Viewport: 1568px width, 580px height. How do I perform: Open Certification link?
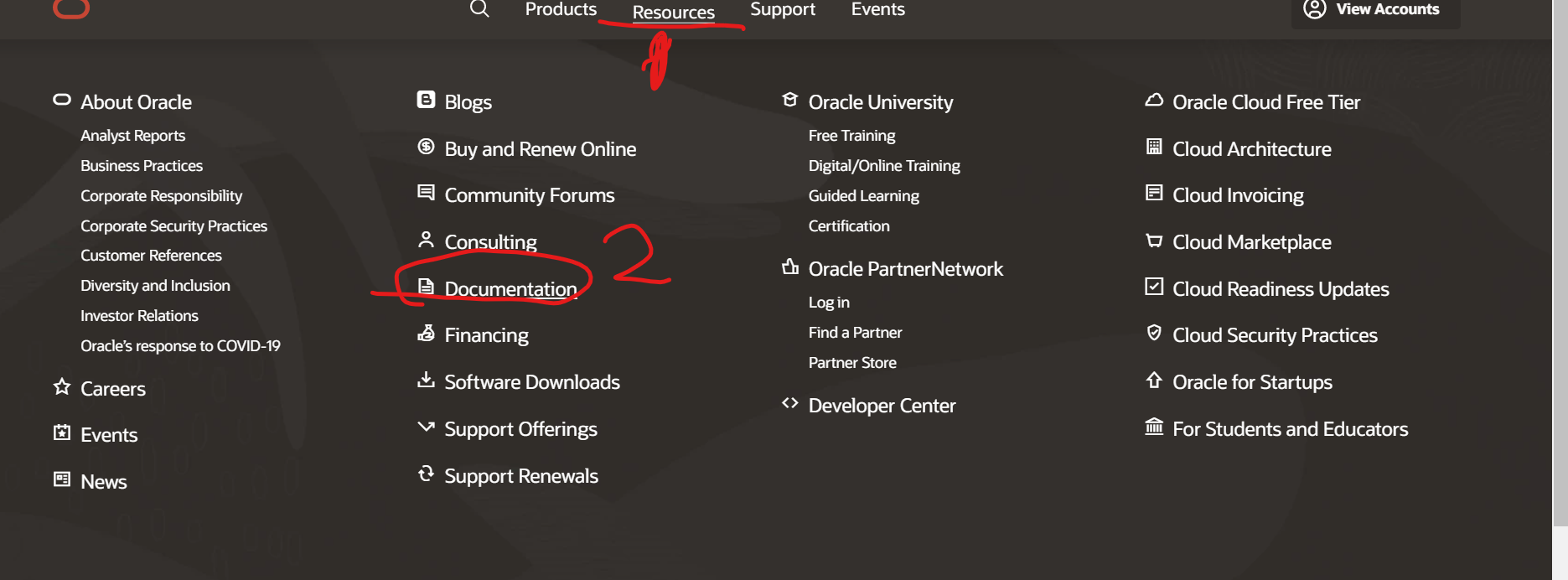pos(849,226)
